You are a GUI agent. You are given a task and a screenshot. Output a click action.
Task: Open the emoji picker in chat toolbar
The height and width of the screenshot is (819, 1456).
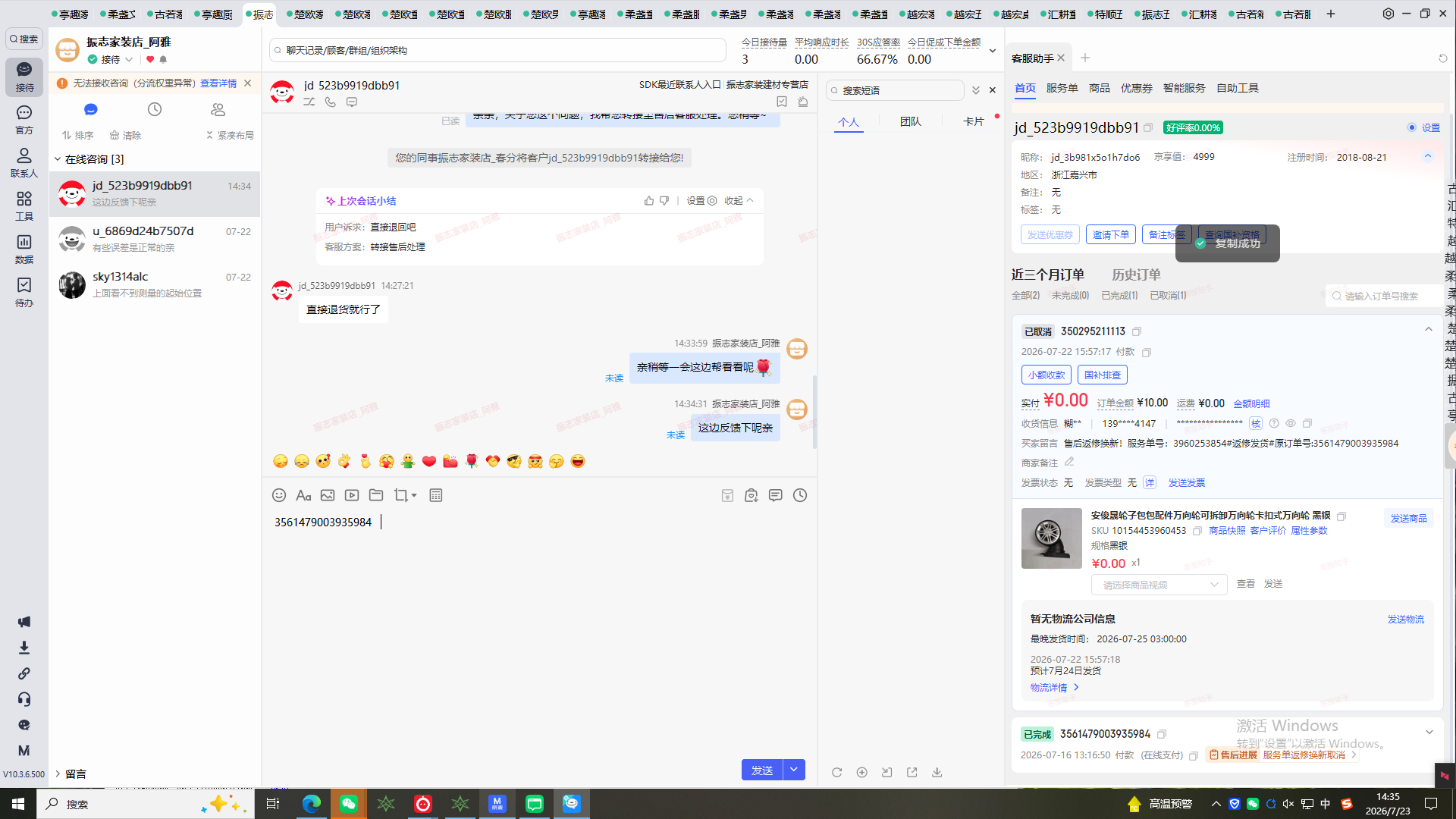(279, 495)
